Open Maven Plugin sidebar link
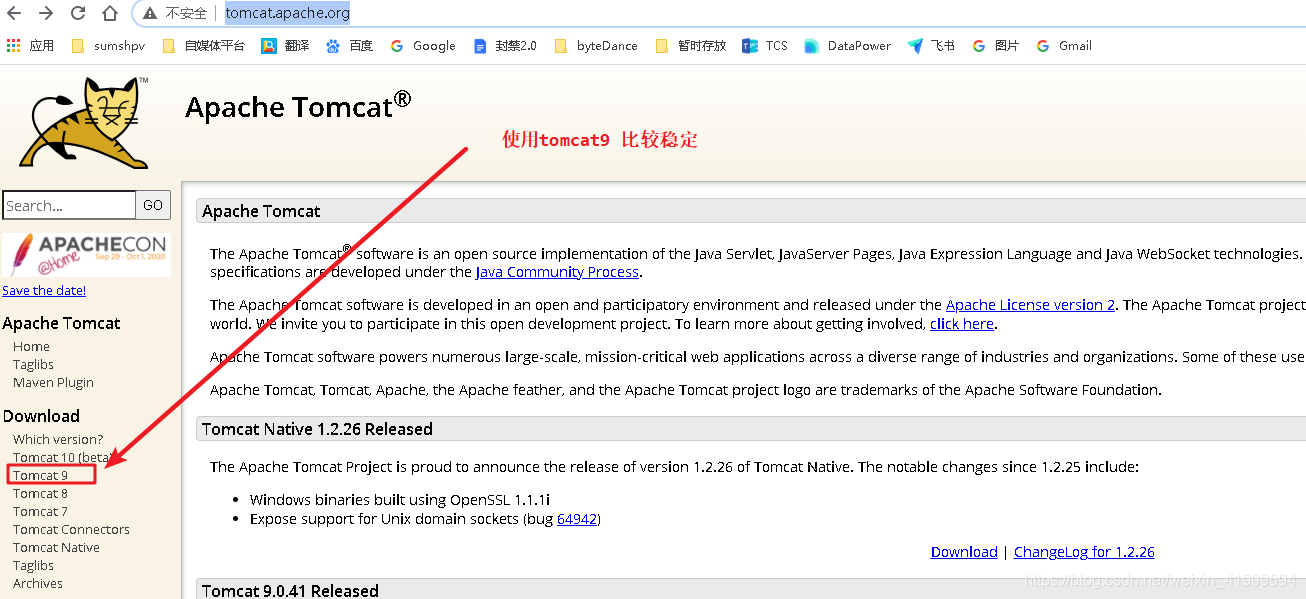1306x599 pixels. tap(54, 383)
